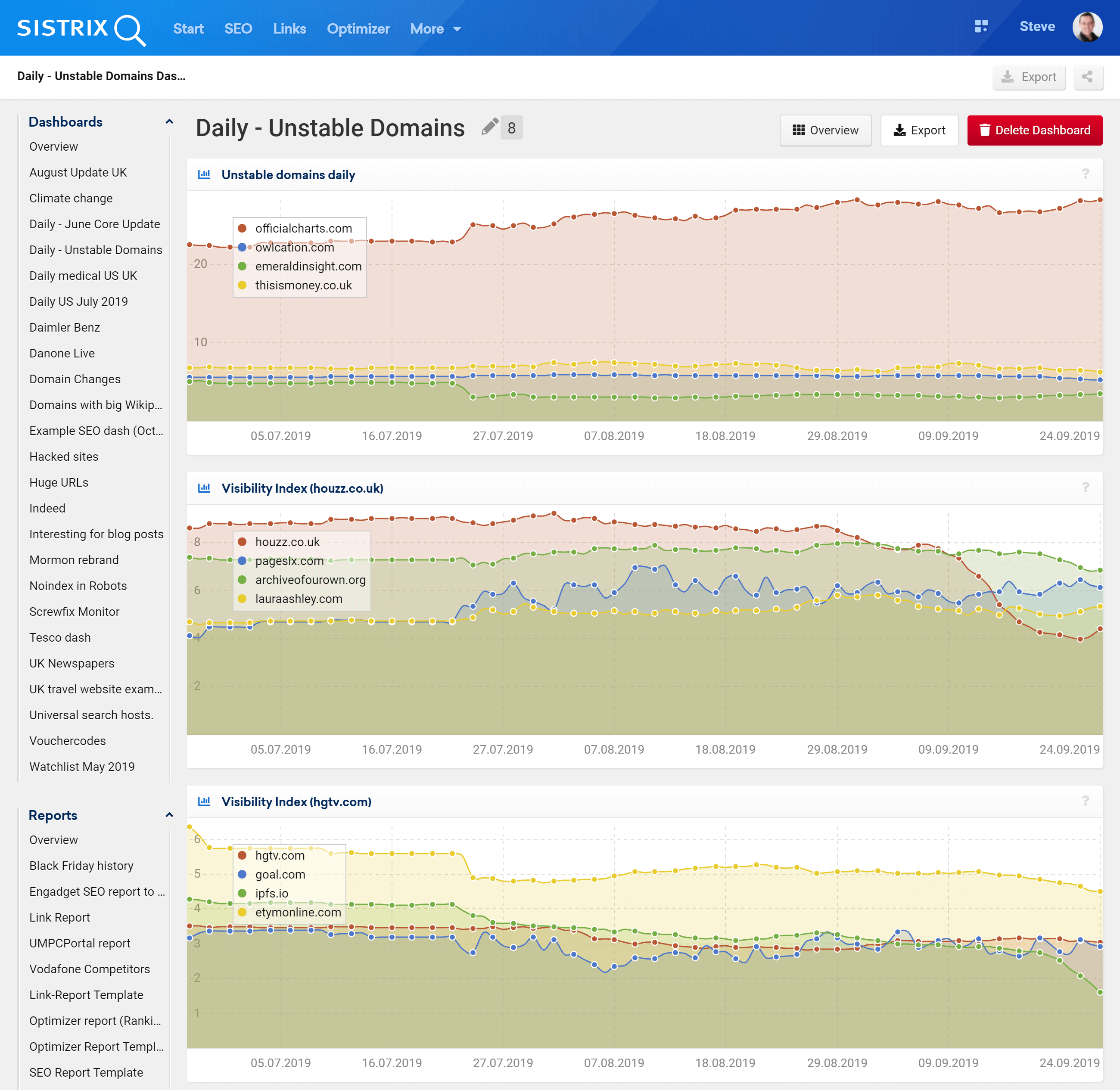Open Huge URLs dashboard

pyautogui.click(x=59, y=482)
